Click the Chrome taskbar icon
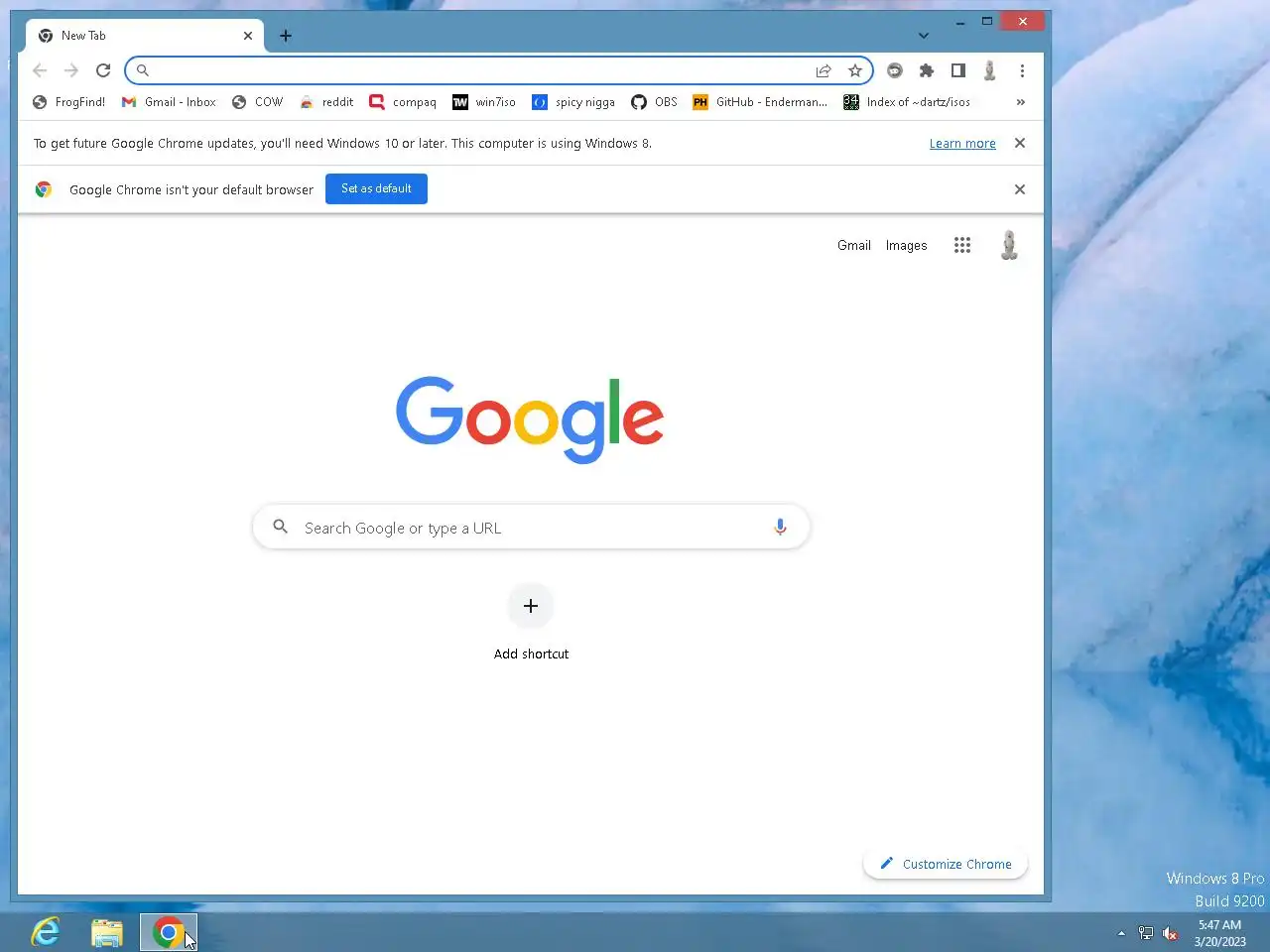Screen dimensions: 1270x952 tap(169, 932)
